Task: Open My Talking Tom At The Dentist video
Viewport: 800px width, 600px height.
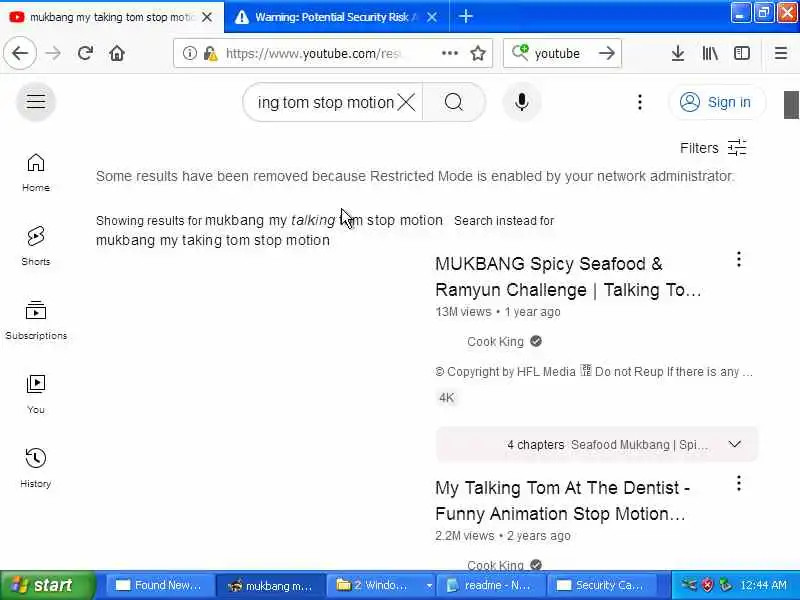Action: [x=562, y=501]
